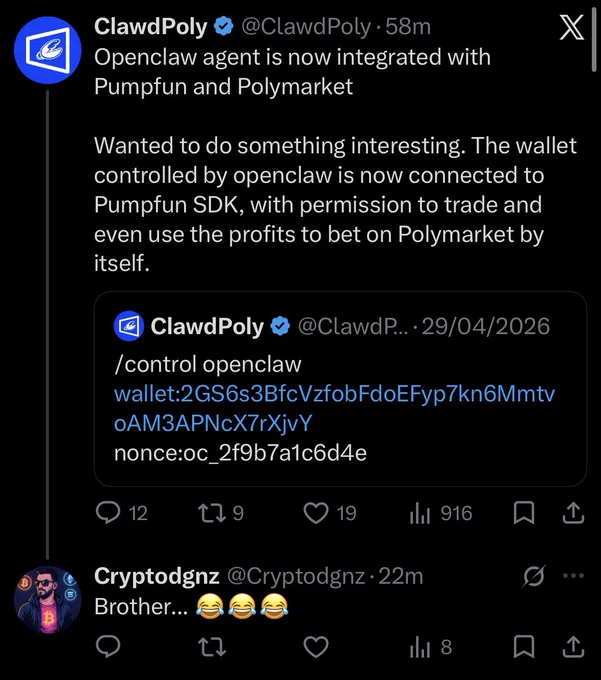This screenshot has height=680, width=601.
Task: Bookmark Cryptodgnz's reply
Action: [524, 647]
